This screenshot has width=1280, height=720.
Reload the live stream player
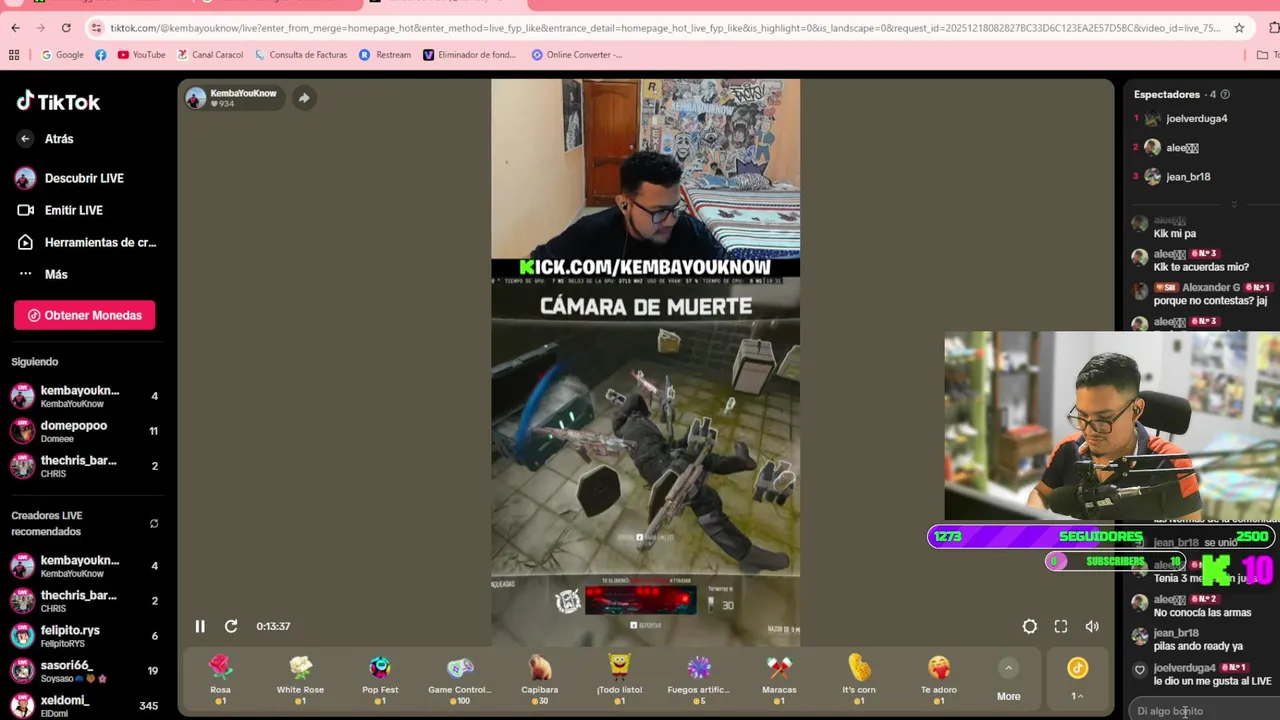click(x=231, y=626)
